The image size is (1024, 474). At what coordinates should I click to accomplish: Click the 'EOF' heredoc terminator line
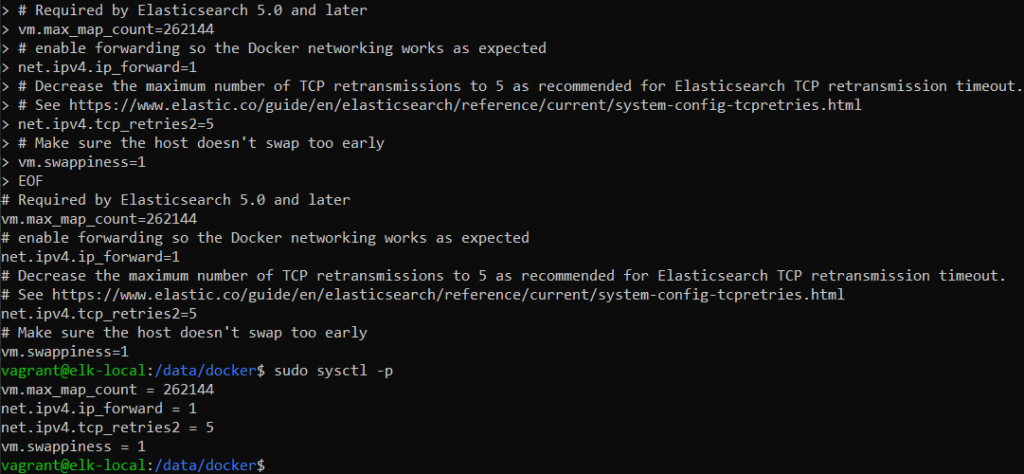click(22, 181)
